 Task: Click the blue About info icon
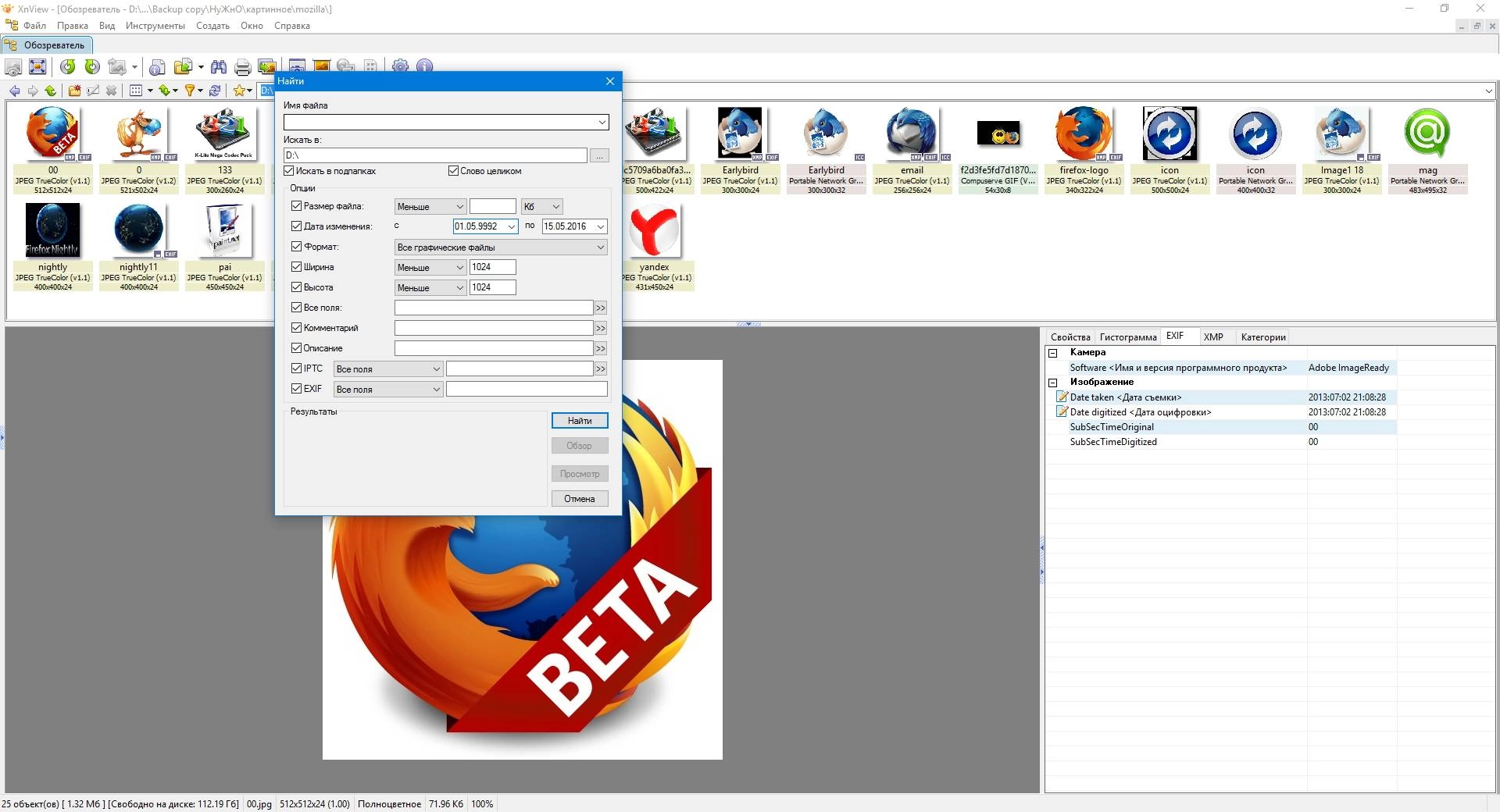click(424, 66)
